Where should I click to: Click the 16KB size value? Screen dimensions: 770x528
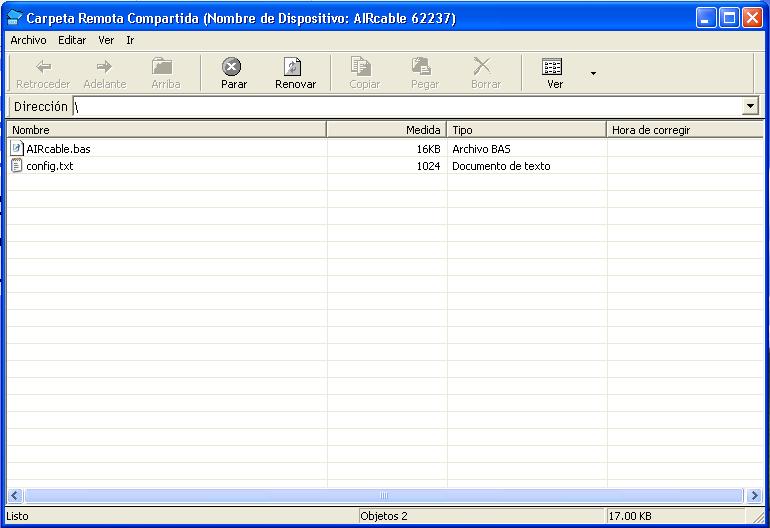(428, 149)
